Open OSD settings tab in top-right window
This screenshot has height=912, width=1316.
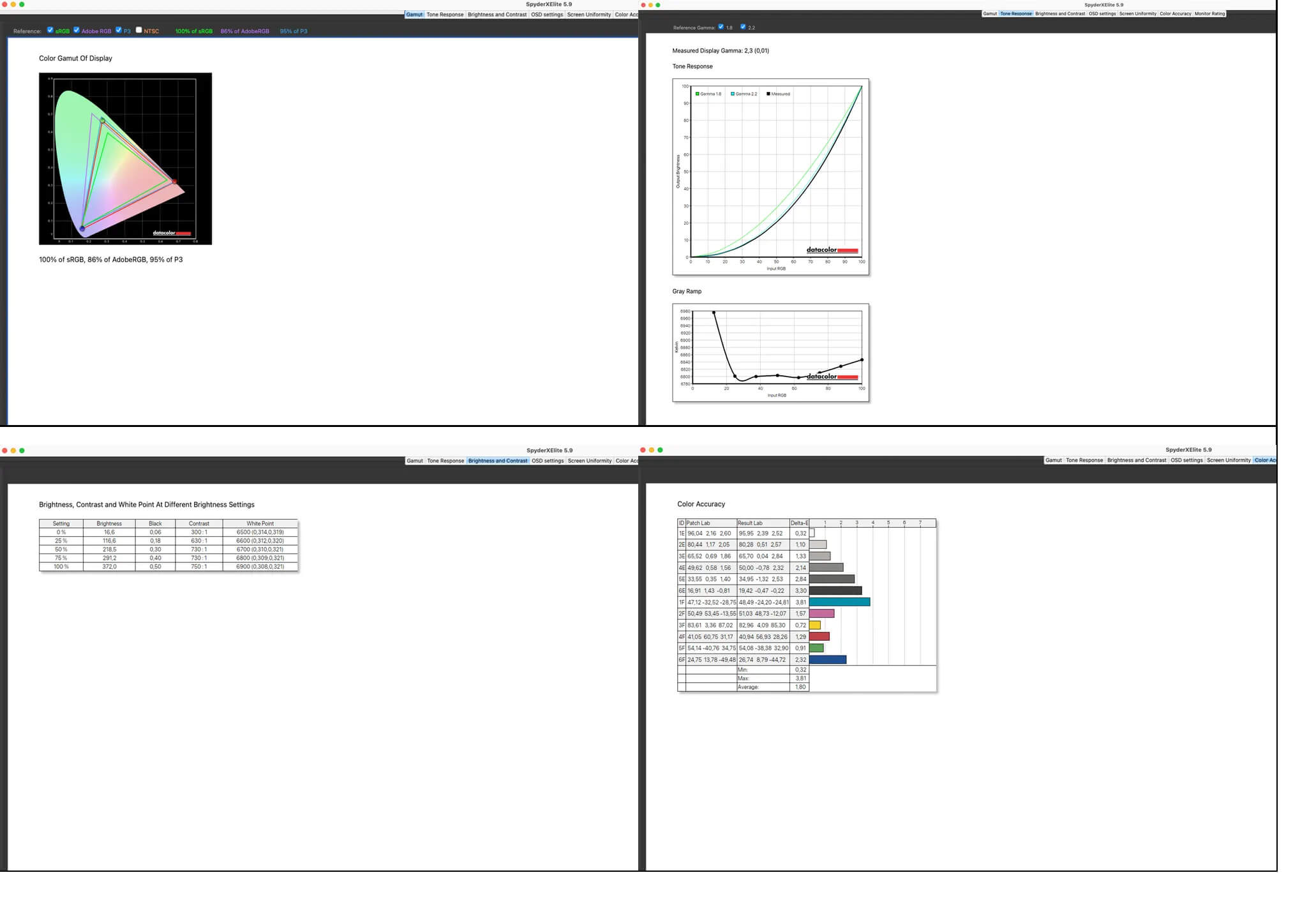(1102, 13)
